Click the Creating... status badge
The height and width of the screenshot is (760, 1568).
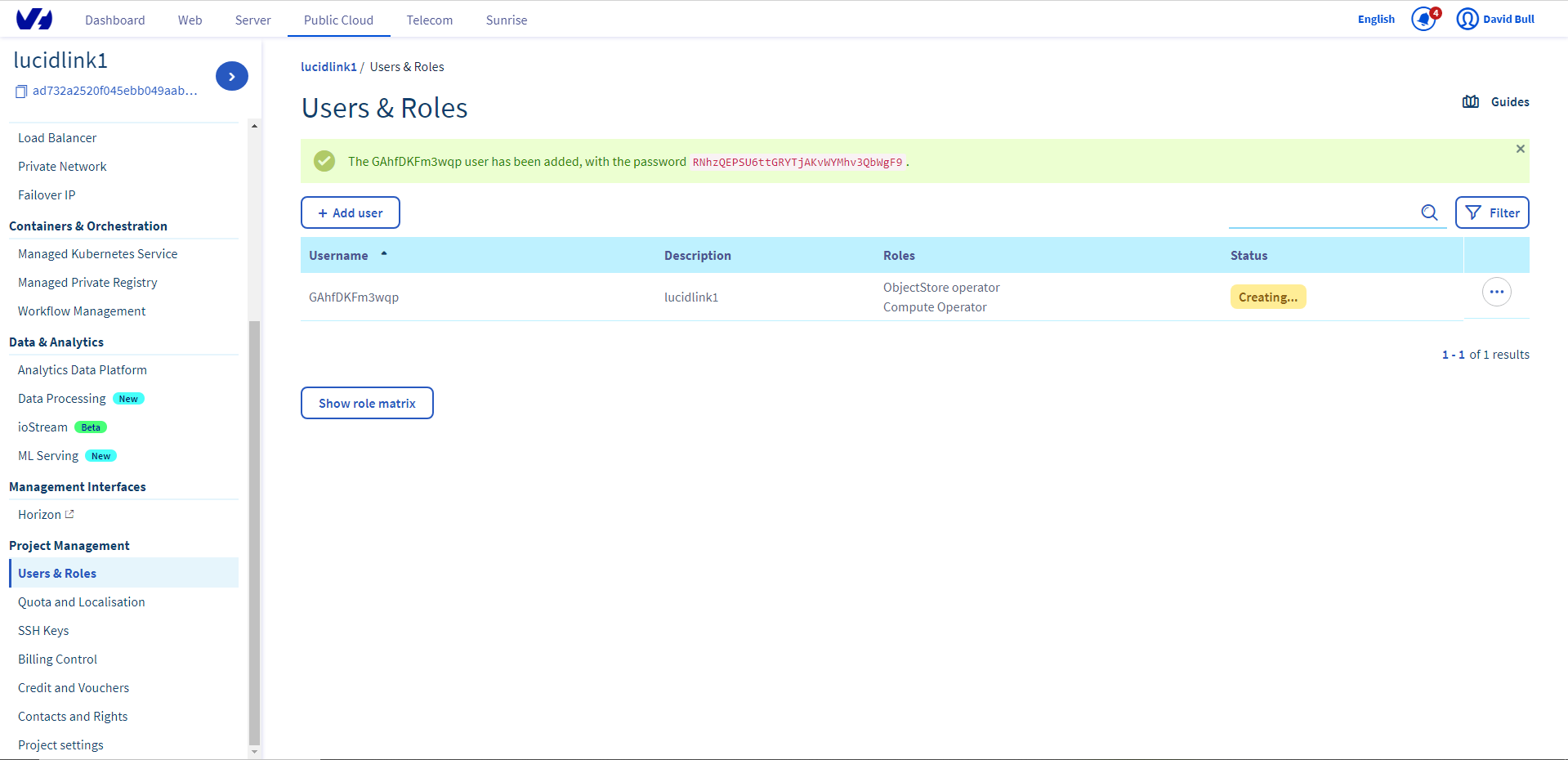tap(1268, 297)
